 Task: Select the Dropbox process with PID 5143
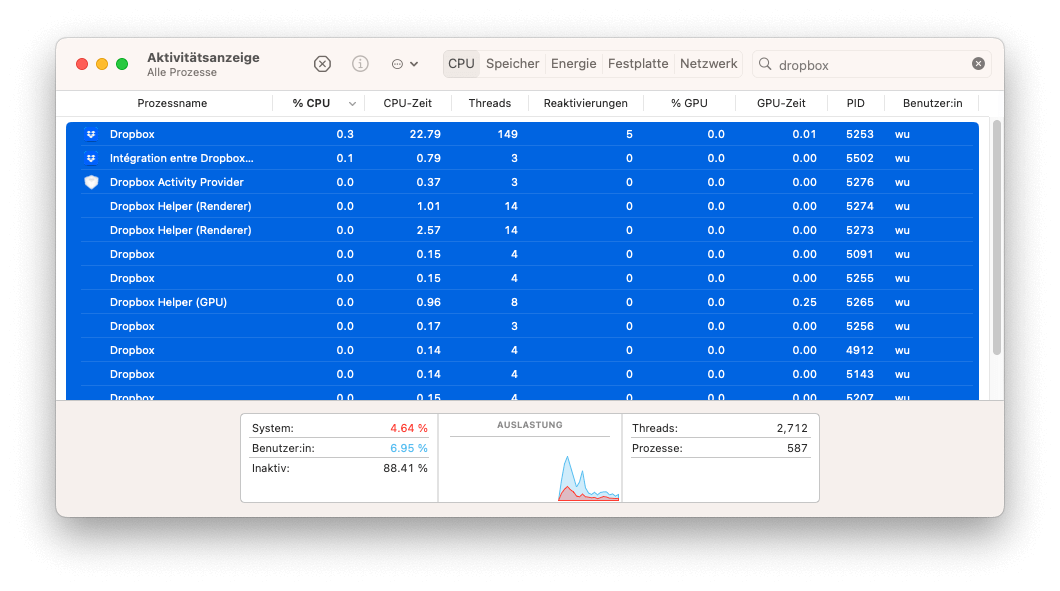522,374
